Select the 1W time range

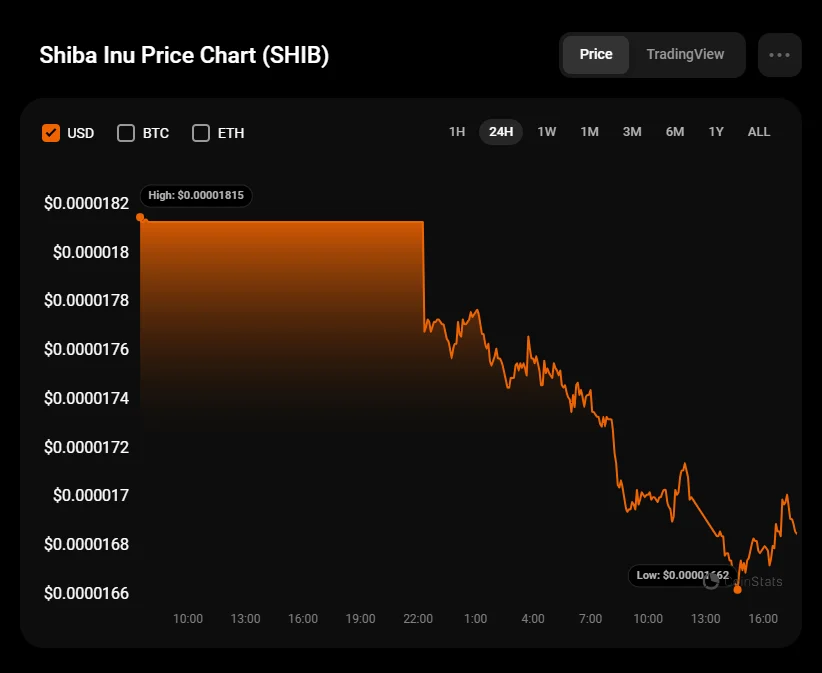(x=547, y=132)
